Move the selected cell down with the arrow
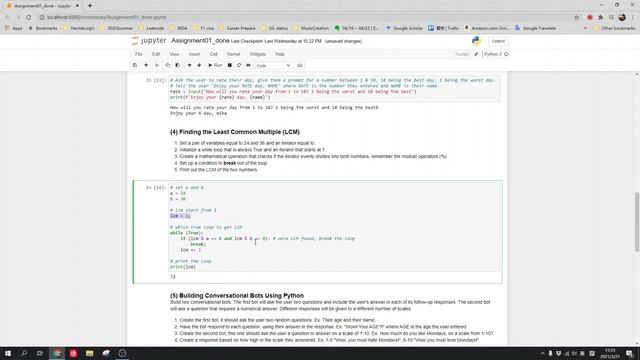This screenshot has width=640, height=360. (x=199, y=65)
